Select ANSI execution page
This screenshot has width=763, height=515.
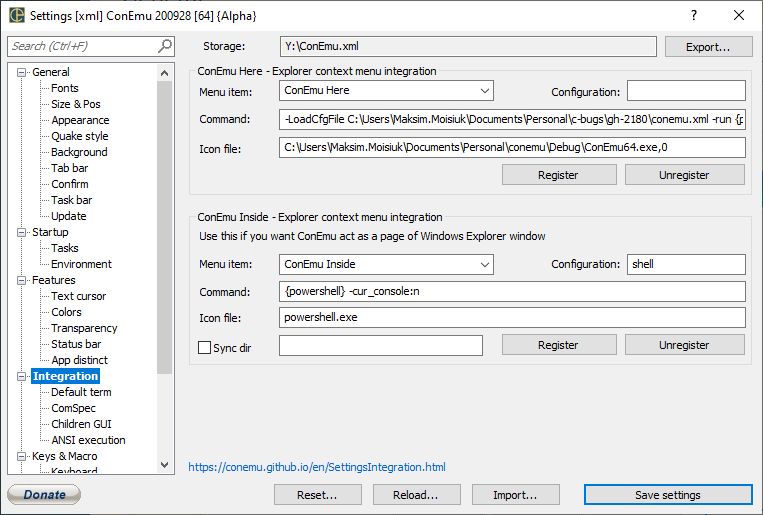(89, 441)
